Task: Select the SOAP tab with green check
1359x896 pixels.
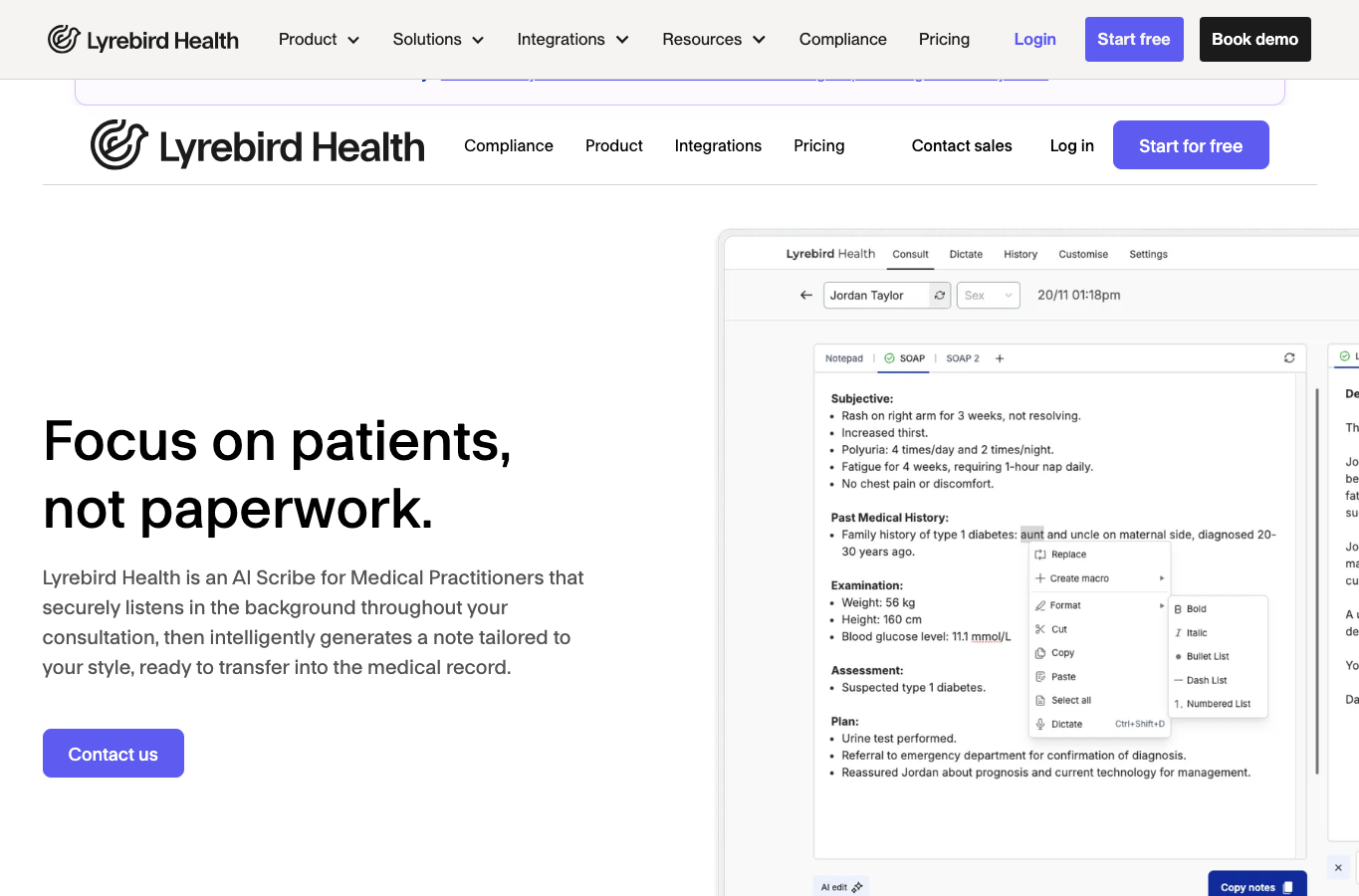Action: [x=905, y=358]
